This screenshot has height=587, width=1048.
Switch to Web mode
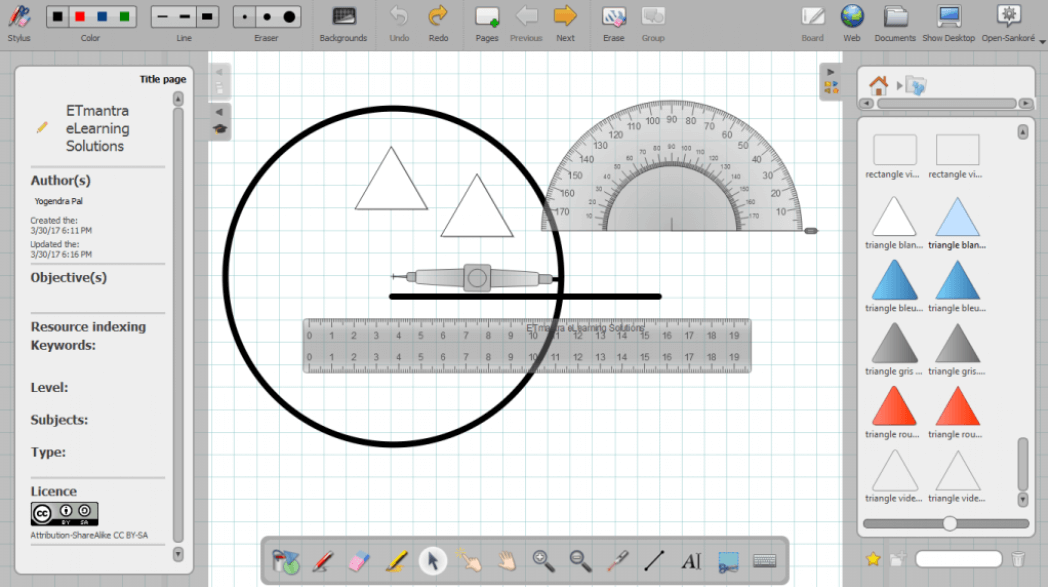[x=852, y=23]
